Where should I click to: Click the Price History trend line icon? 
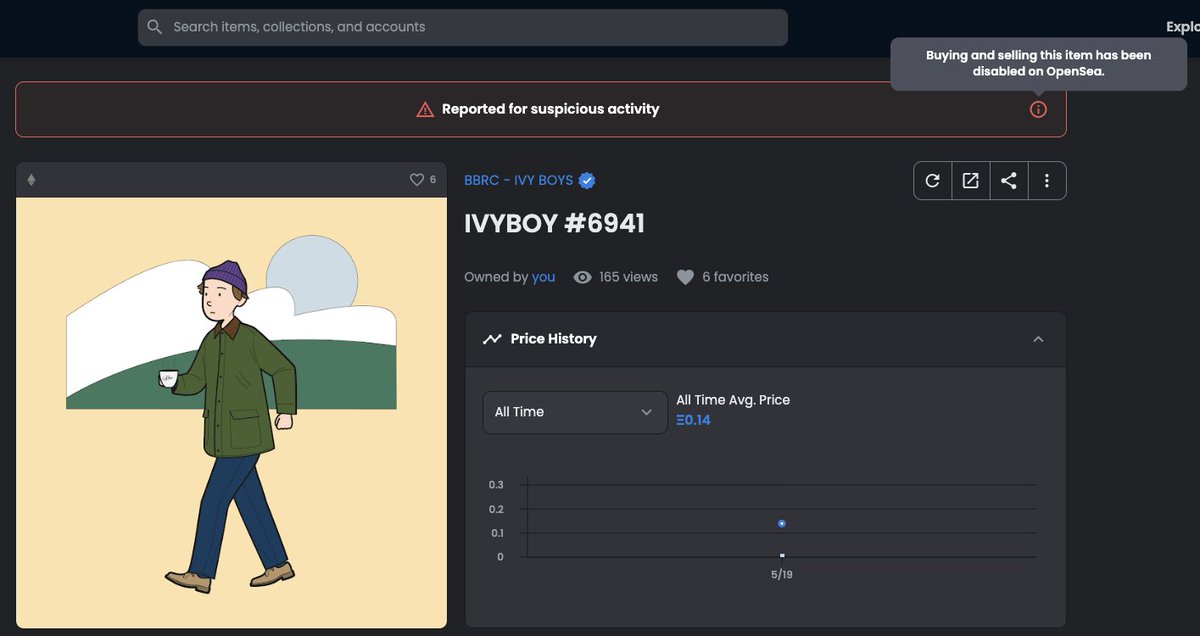[x=492, y=339]
